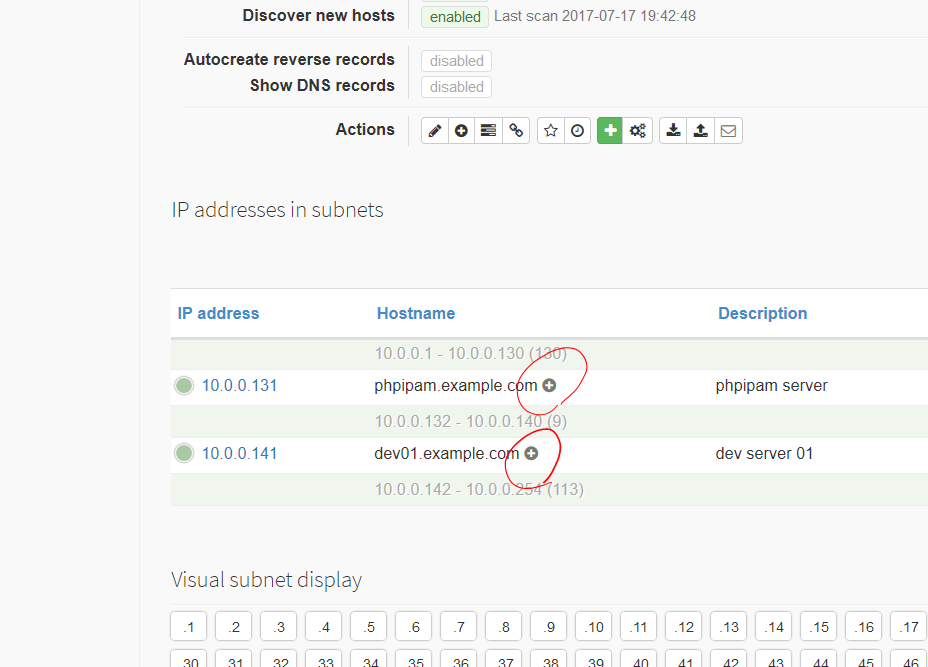Image resolution: width=928 pixels, height=667 pixels.
Task: Click the gears scan icon
Action: point(638,131)
